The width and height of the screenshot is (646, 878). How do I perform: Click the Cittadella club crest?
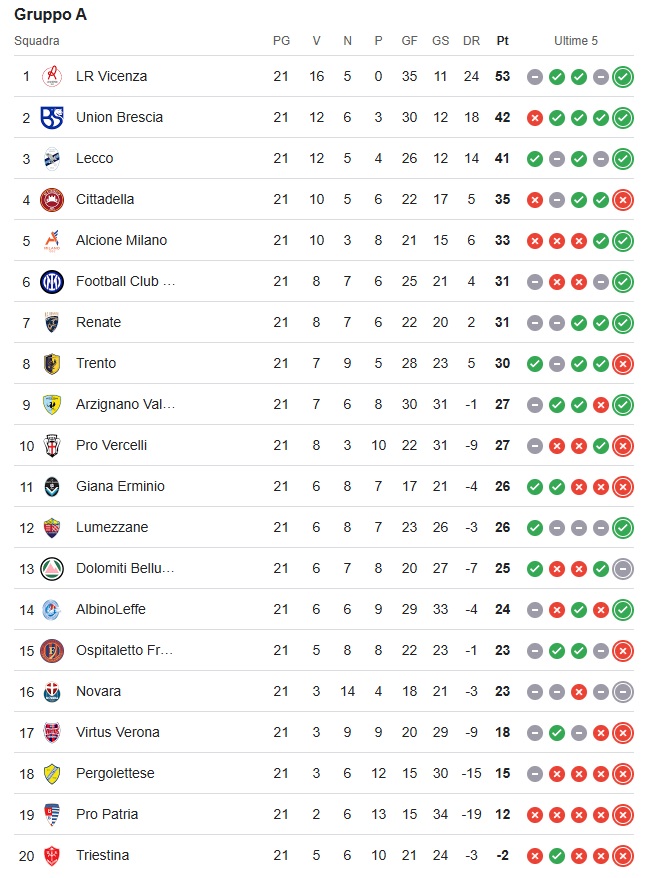click(52, 199)
